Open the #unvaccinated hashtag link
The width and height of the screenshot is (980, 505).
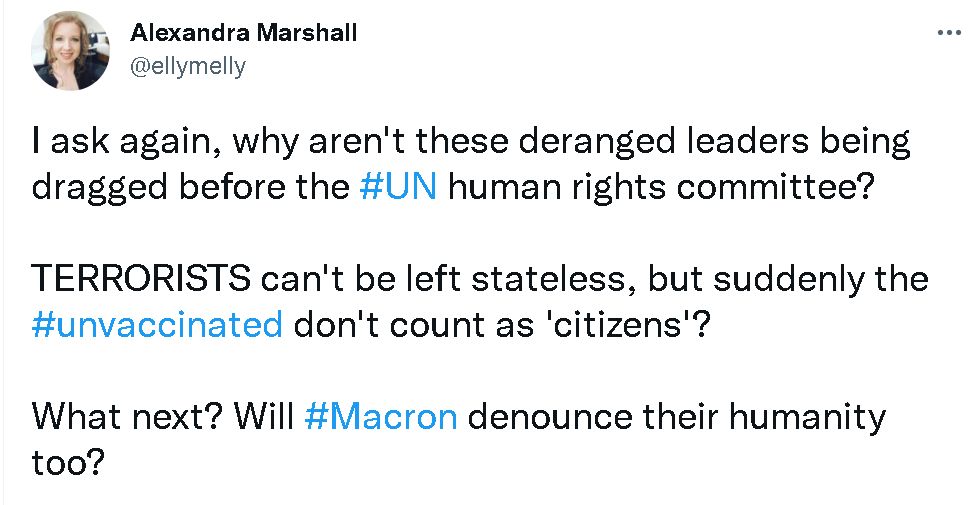pyautogui.click(x=157, y=325)
